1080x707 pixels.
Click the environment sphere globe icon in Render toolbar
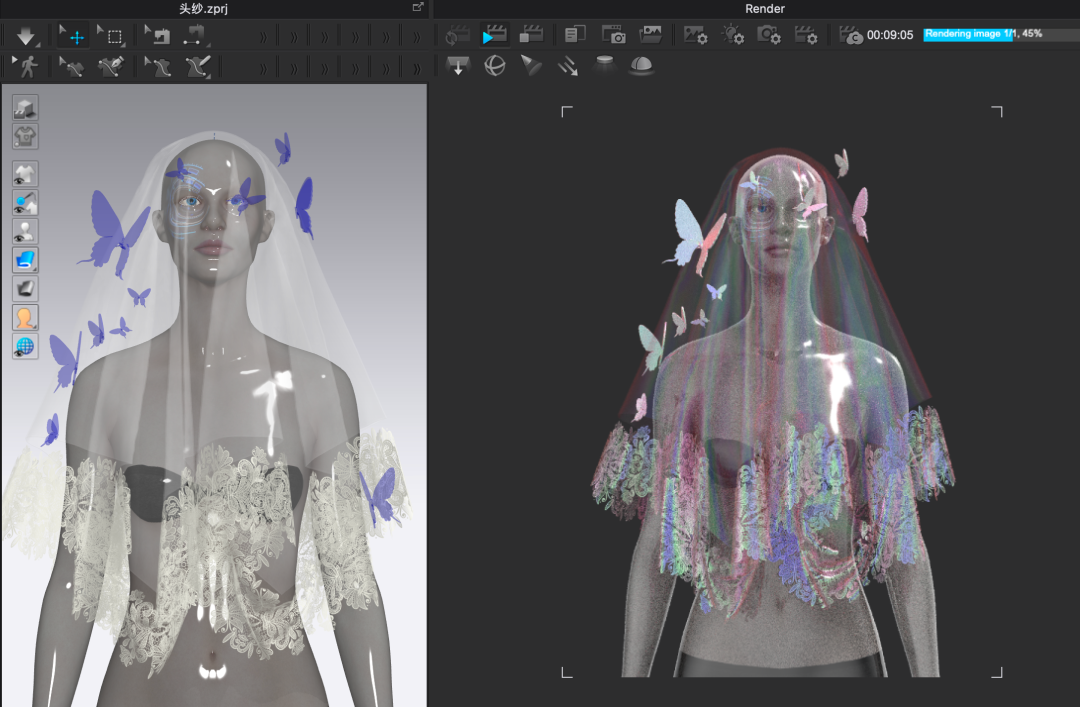[495, 65]
